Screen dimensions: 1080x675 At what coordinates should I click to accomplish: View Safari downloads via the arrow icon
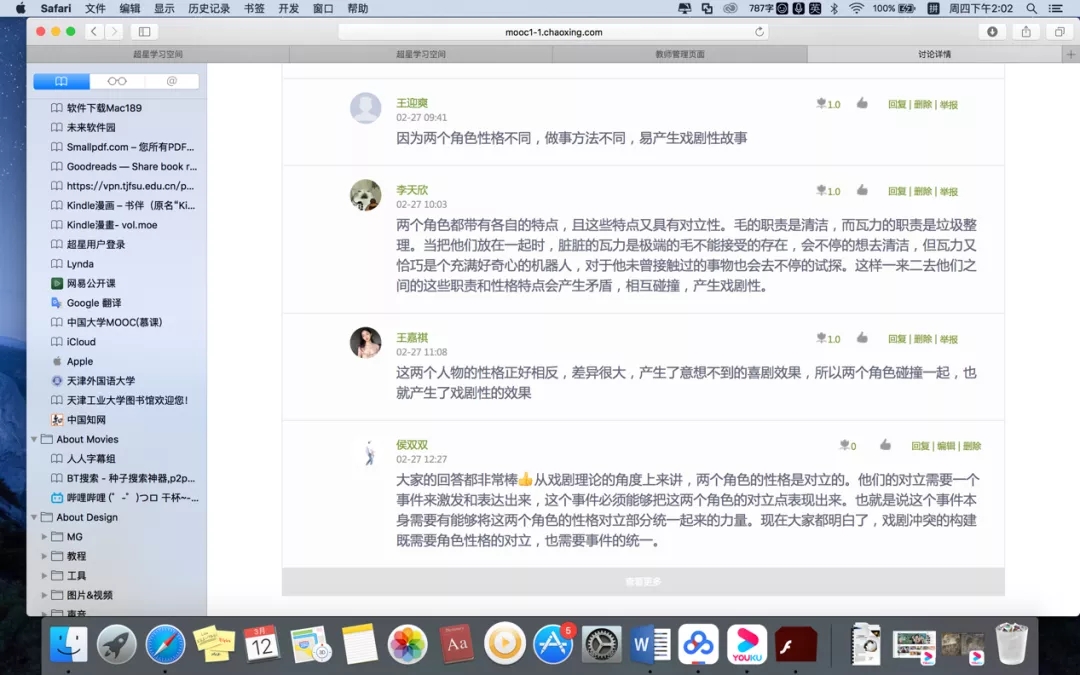992,32
